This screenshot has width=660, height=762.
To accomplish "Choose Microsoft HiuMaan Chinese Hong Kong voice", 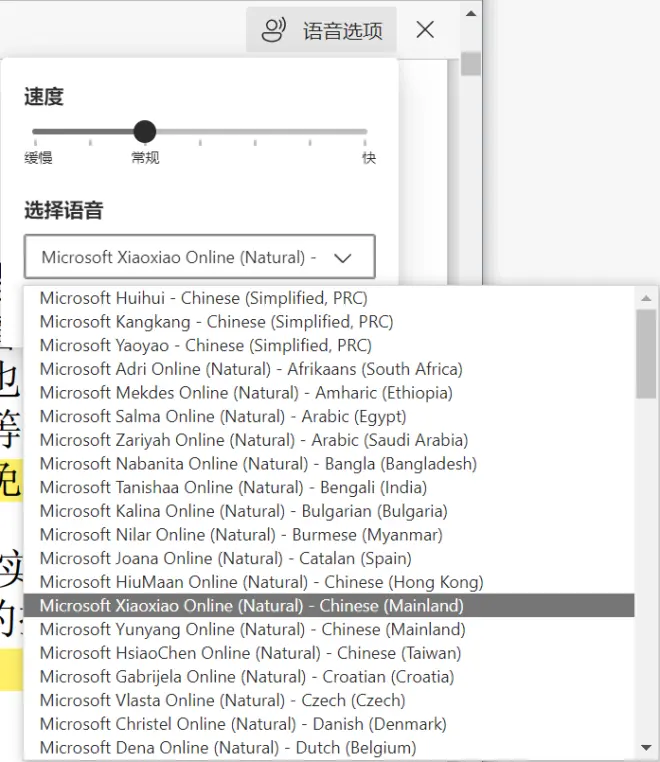I will click(329, 582).
